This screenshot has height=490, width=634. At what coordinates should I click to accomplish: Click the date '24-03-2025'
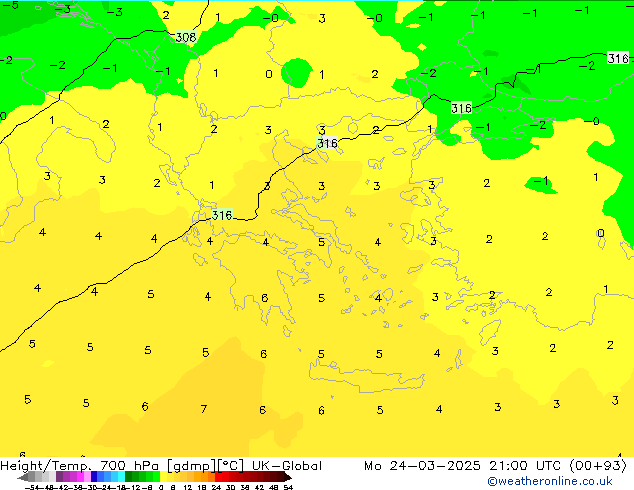435,466
